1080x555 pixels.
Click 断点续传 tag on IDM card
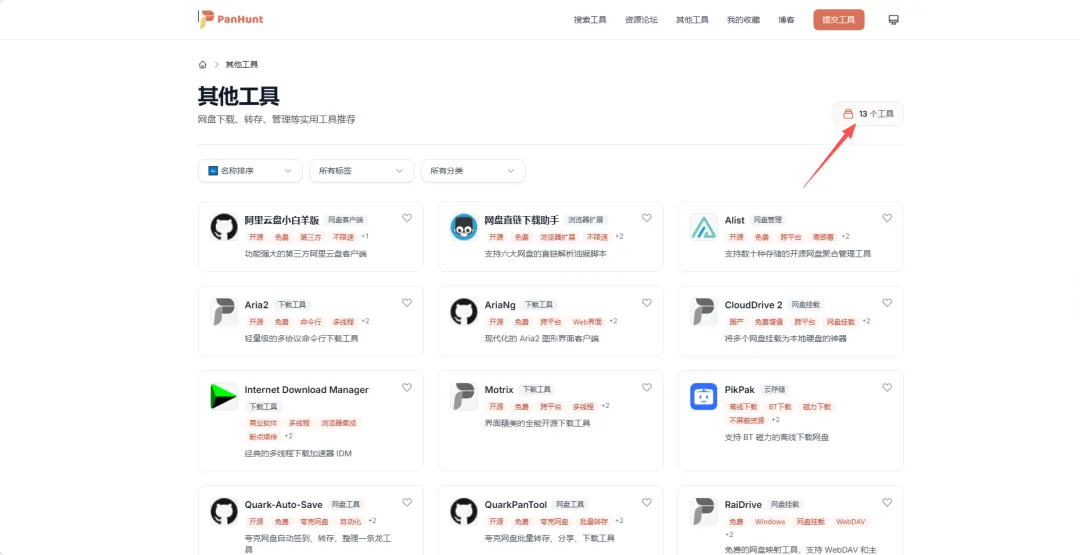(x=263, y=437)
